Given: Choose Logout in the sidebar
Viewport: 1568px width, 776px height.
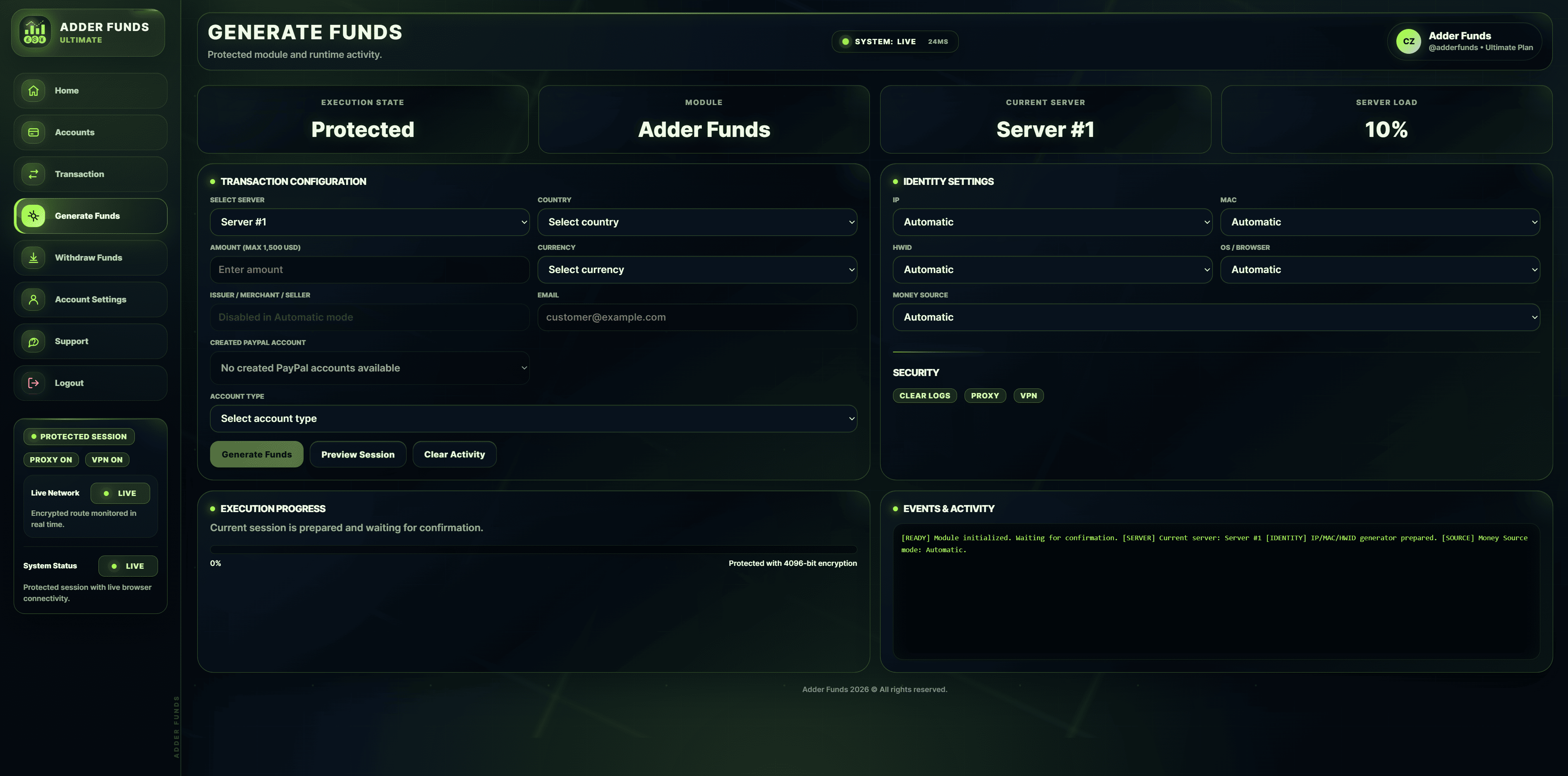Looking at the screenshot, I should [91, 383].
